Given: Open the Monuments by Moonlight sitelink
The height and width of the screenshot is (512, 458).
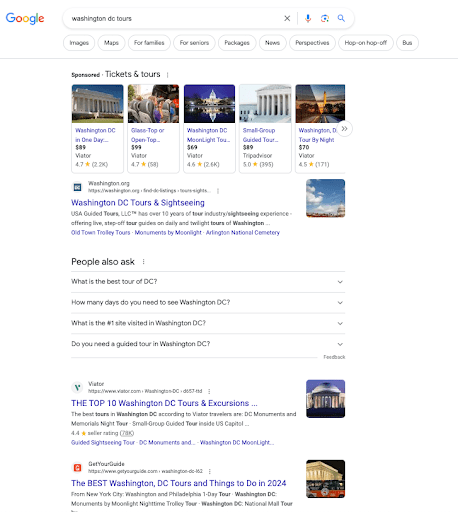Looking at the screenshot, I should click(168, 232).
